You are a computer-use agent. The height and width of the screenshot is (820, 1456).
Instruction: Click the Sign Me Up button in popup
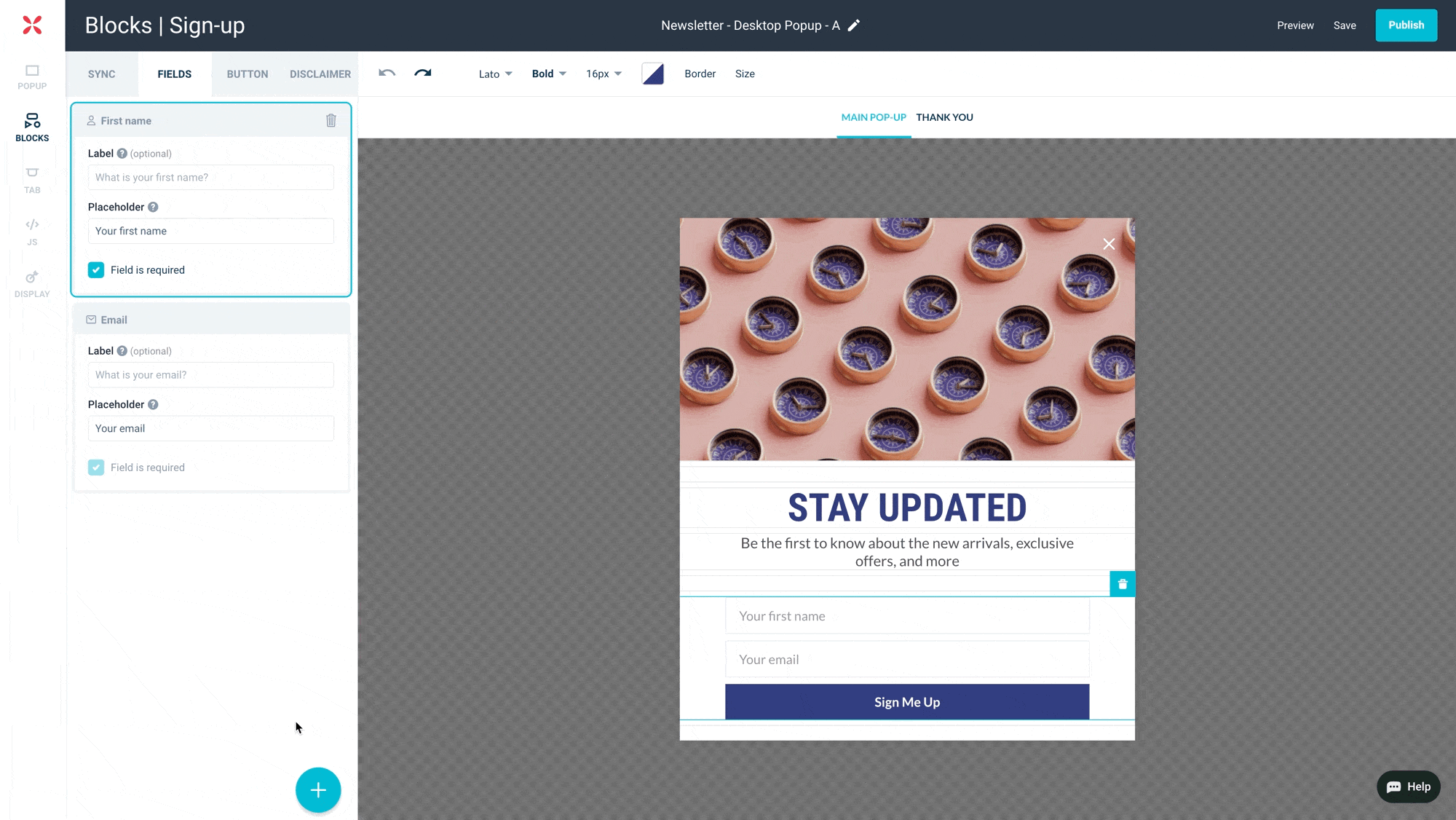pos(907,702)
